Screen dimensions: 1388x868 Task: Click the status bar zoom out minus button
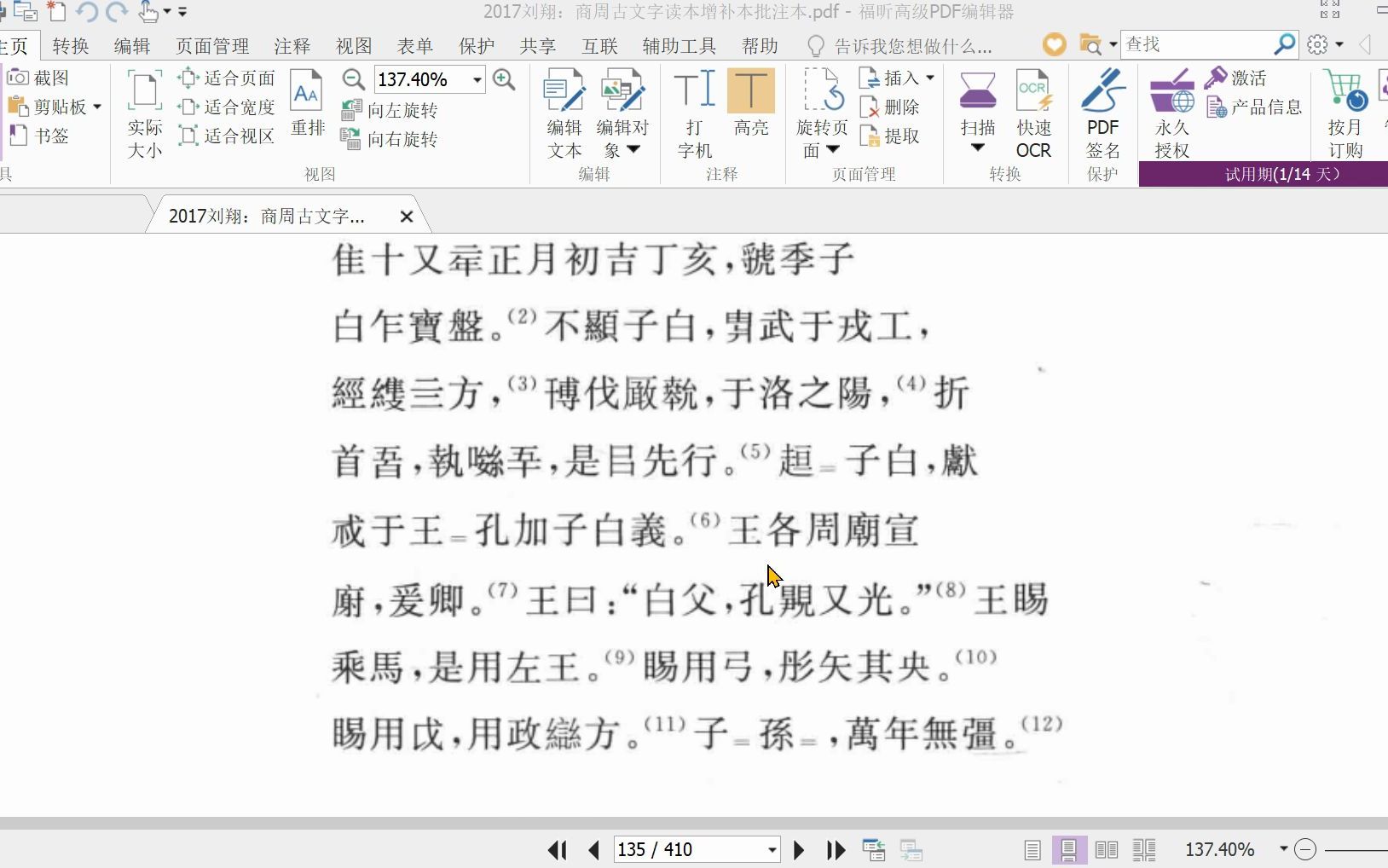pos(1305,849)
